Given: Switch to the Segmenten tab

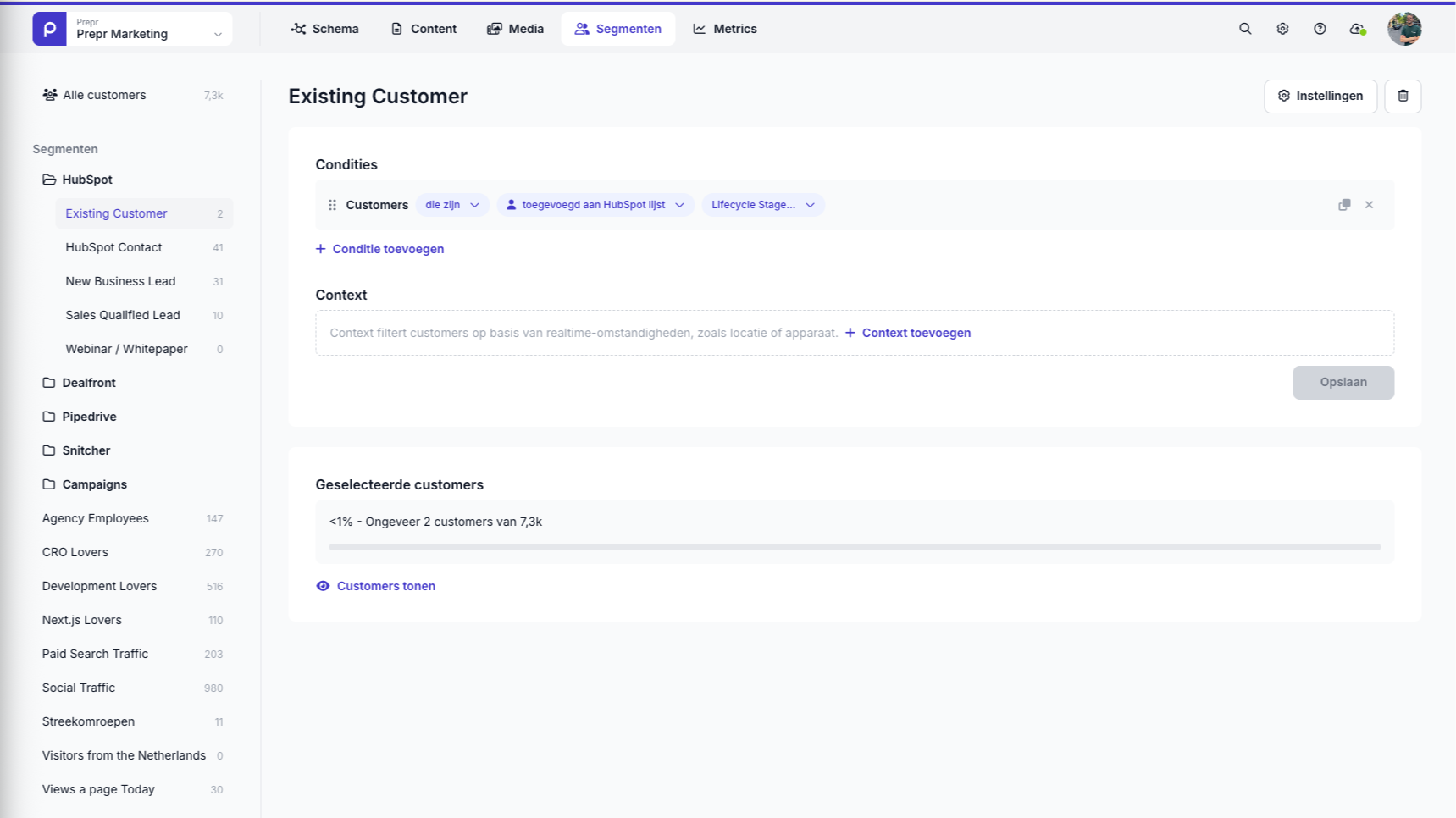Looking at the screenshot, I should [618, 28].
